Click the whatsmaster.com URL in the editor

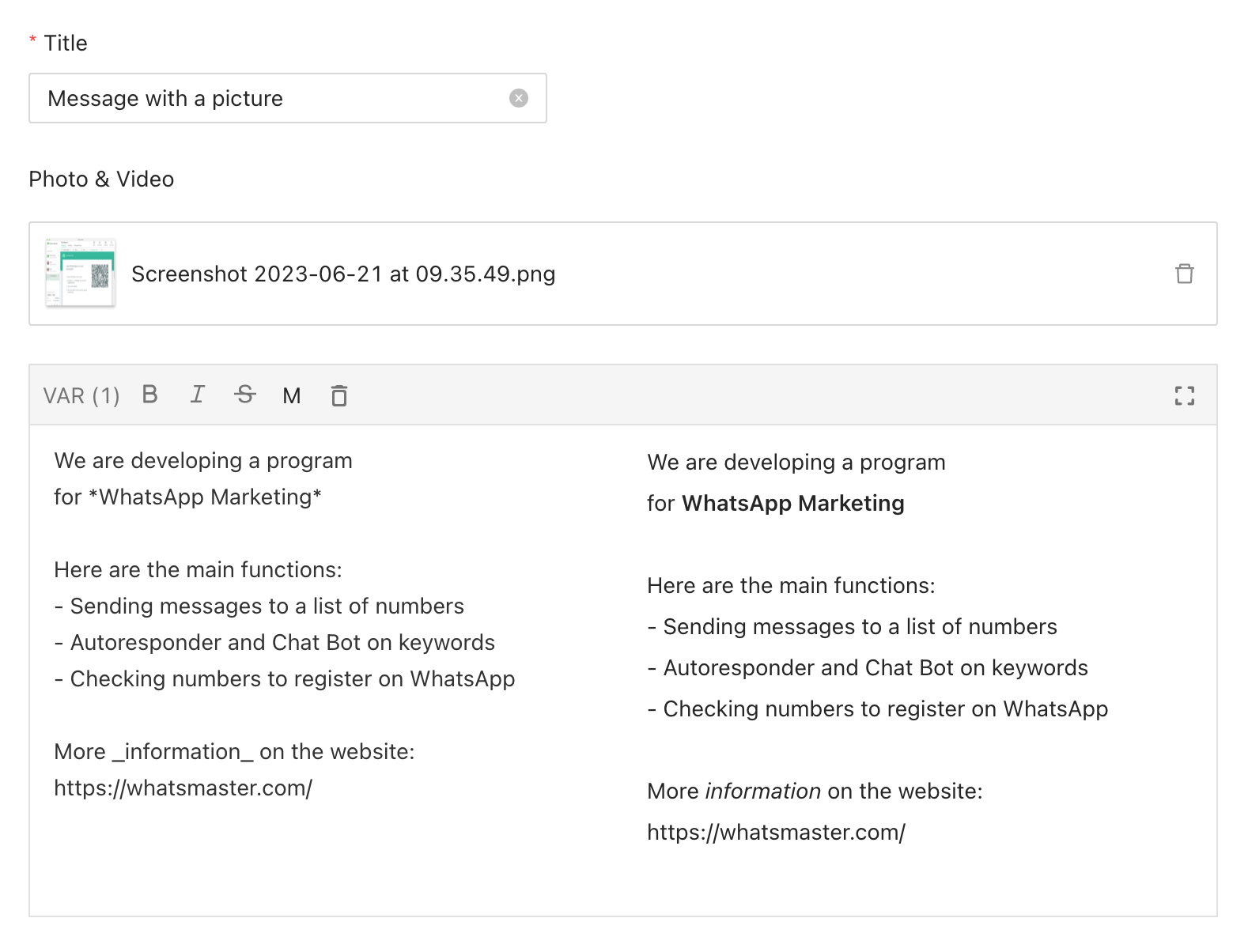tap(183, 788)
